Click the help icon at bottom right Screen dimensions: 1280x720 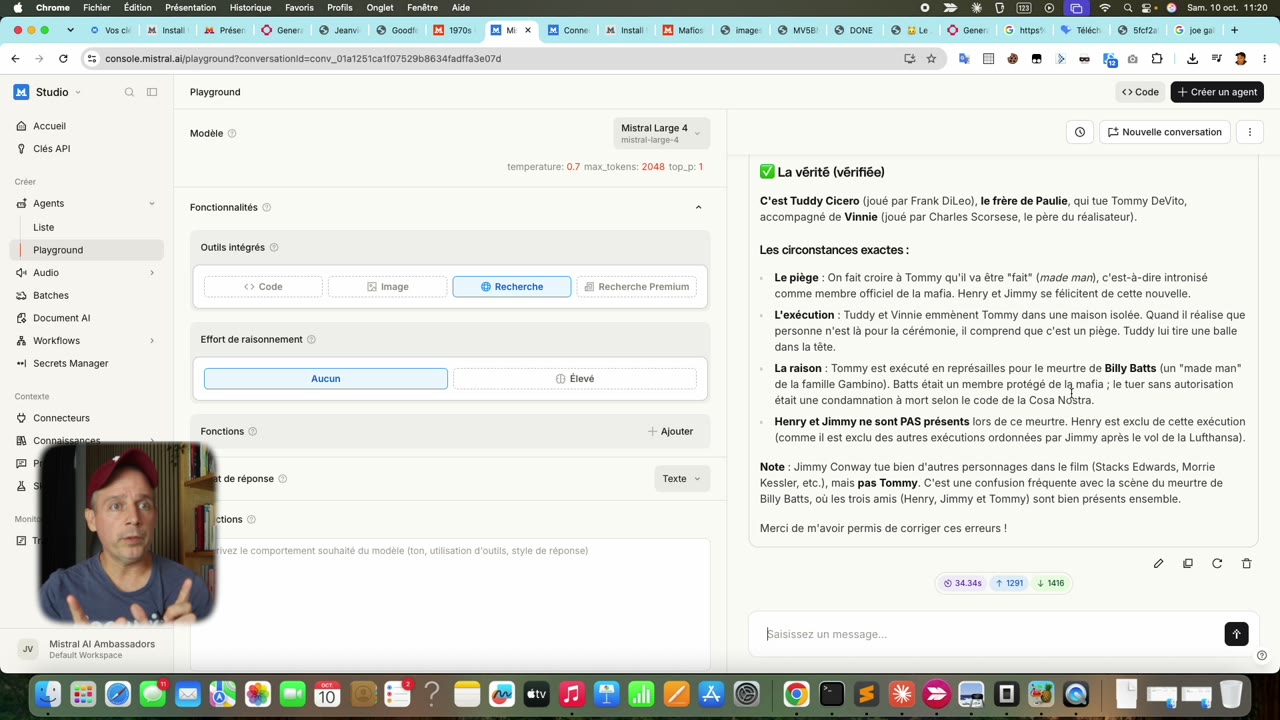pos(1262,656)
